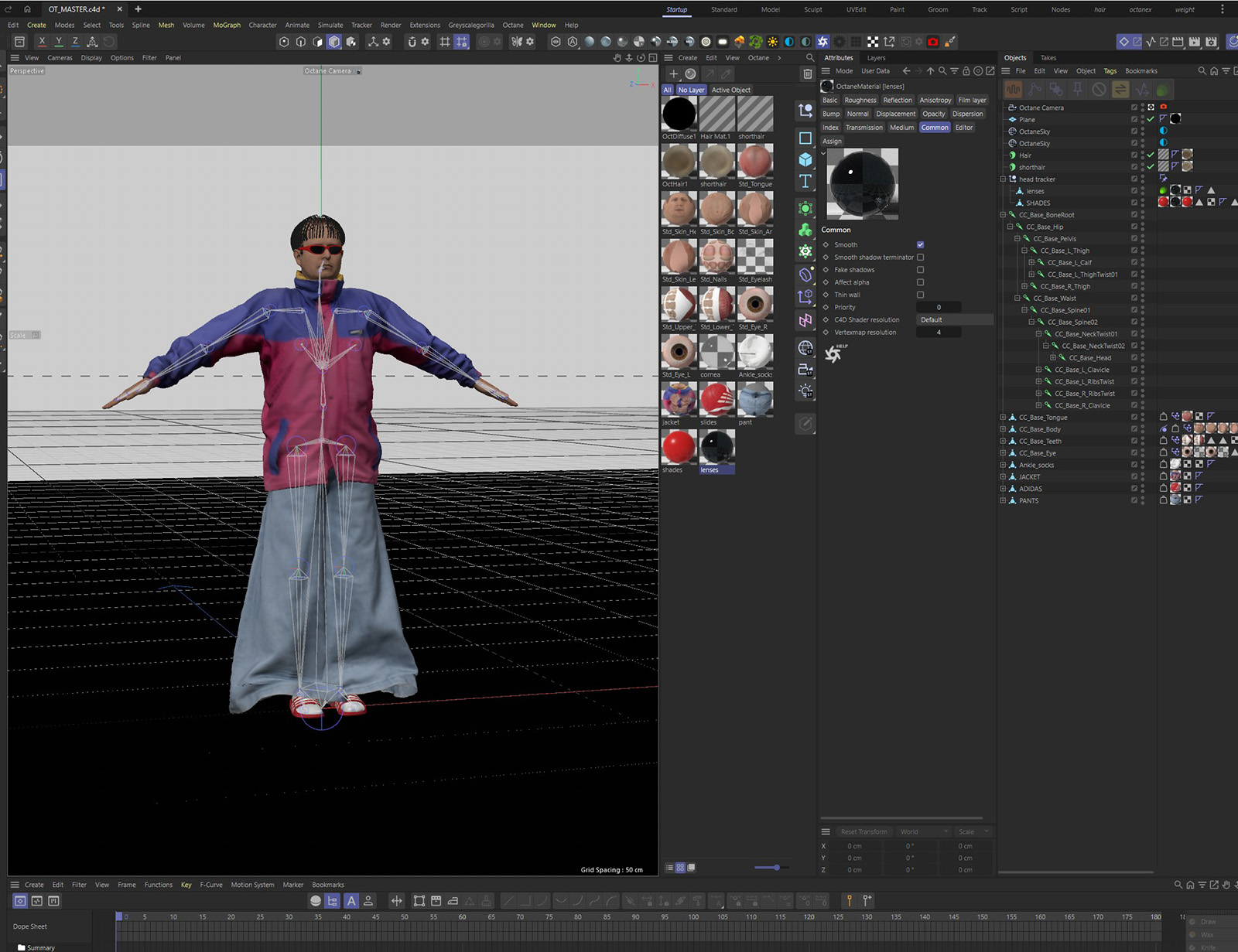Collapse the head tracker object
1238x952 pixels.
click(x=1003, y=179)
